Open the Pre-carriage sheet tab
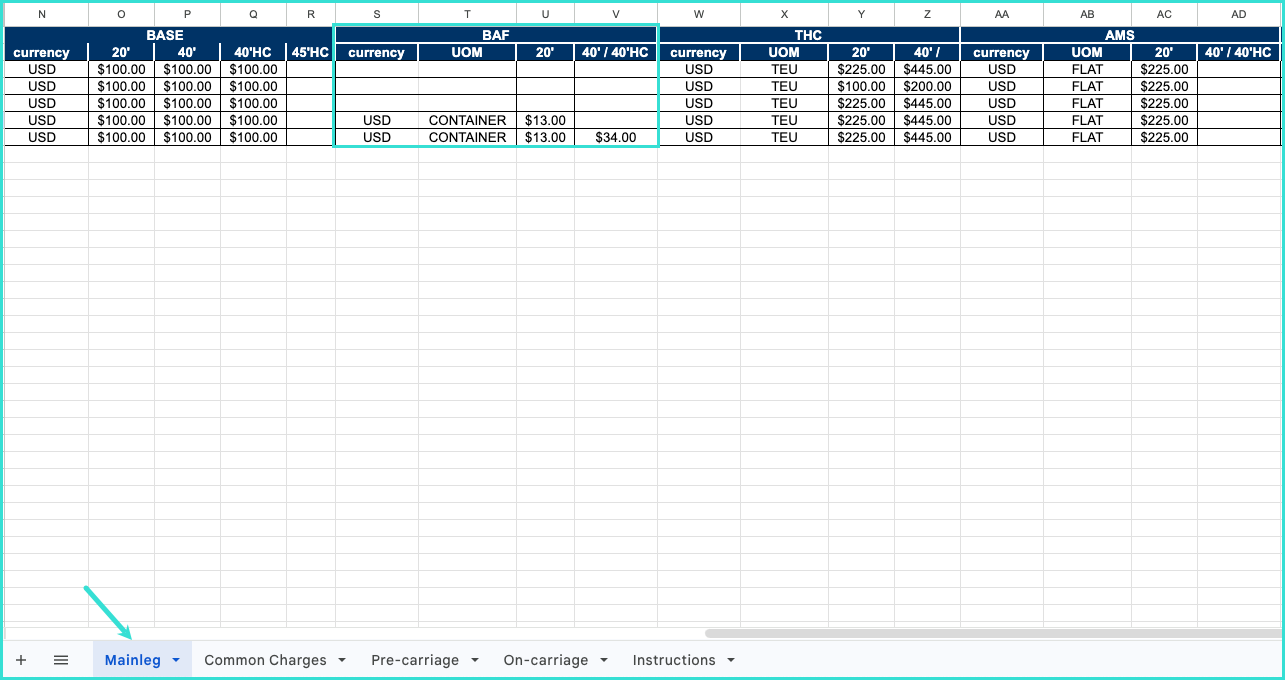Image resolution: width=1285 pixels, height=680 pixels. (414, 660)
